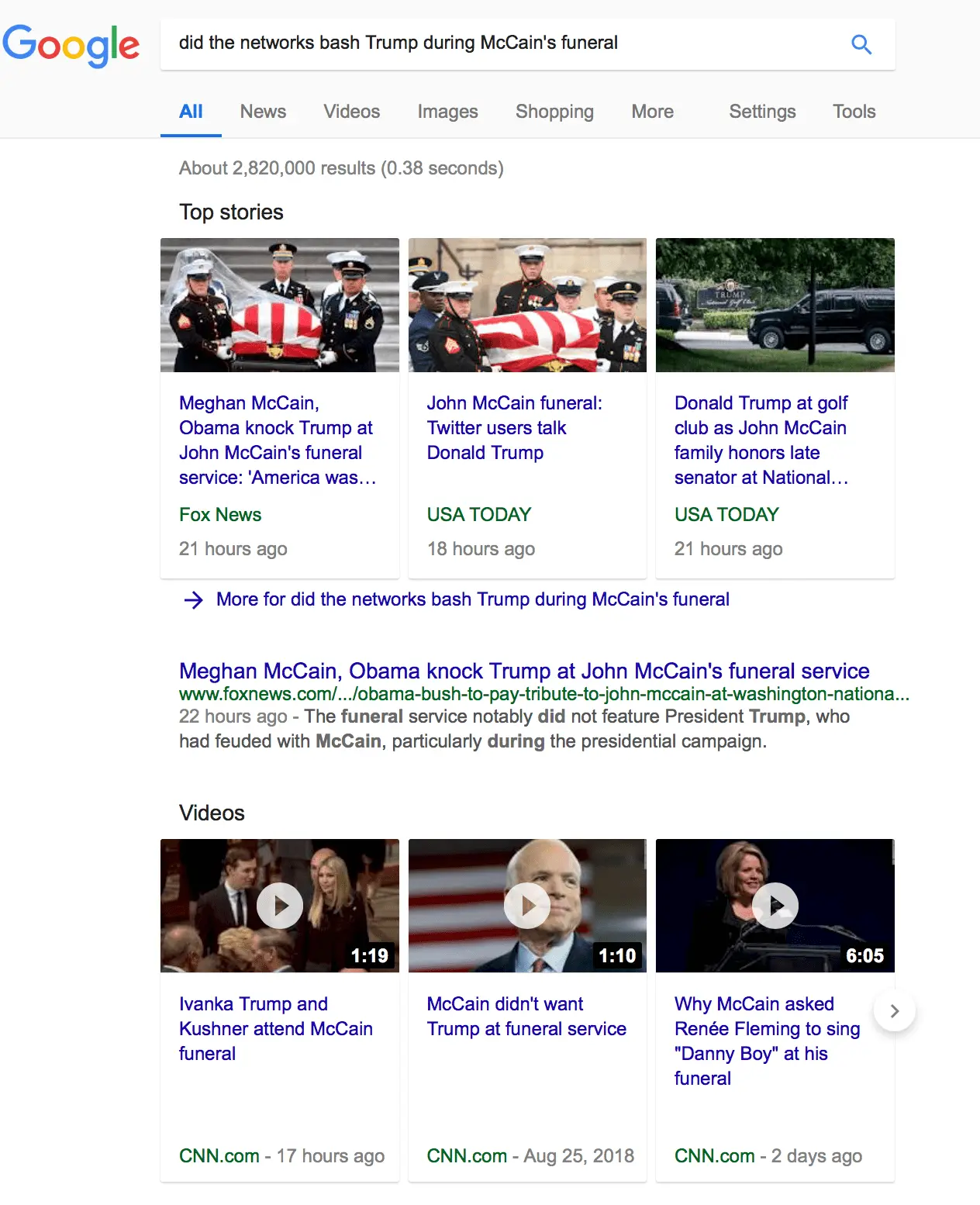Viewport: 980px width, 1205px height.
Task: Open USA TODAY story about Trump at golf club
Action: coord(761,440)
